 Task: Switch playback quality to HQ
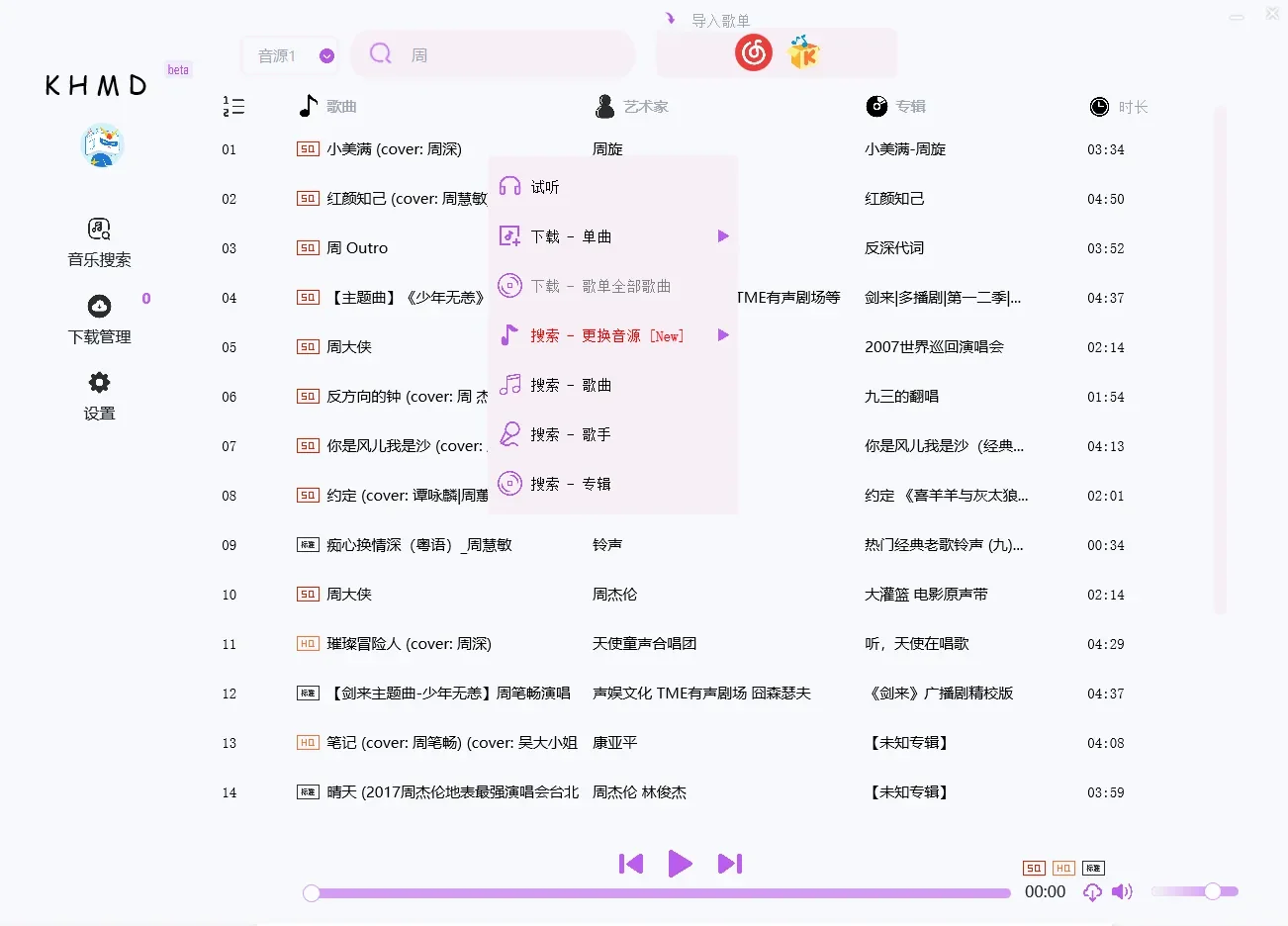[x=1062, y=867]
